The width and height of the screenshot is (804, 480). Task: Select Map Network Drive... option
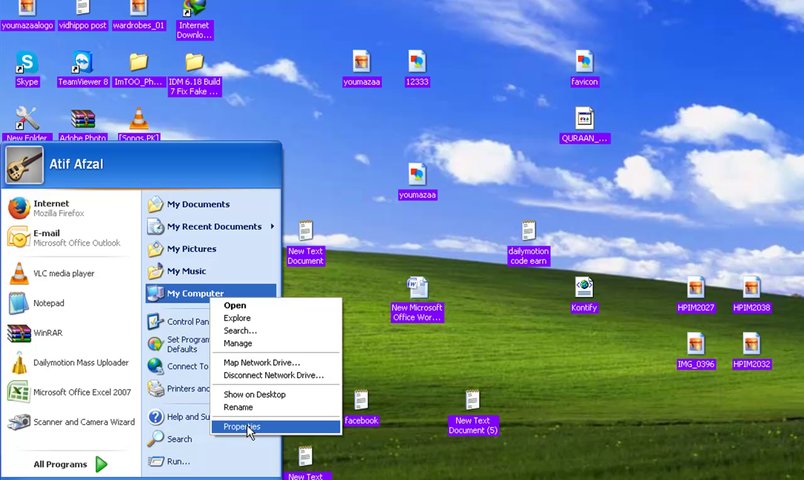pyautogui.click(x=276, y=363)
